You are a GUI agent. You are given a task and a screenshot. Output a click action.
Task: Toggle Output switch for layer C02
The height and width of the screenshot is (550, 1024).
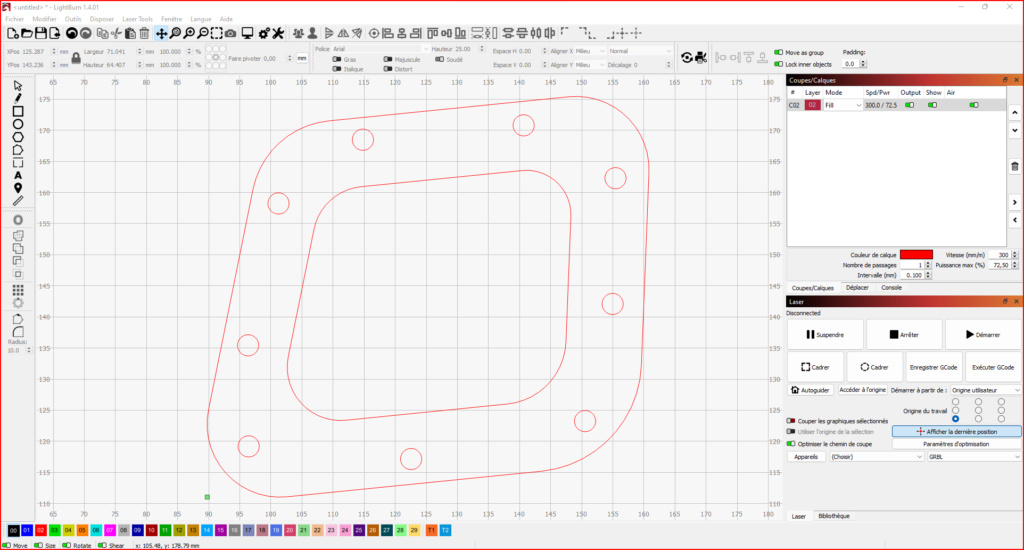pyautogui.click(x=909, y=105)
